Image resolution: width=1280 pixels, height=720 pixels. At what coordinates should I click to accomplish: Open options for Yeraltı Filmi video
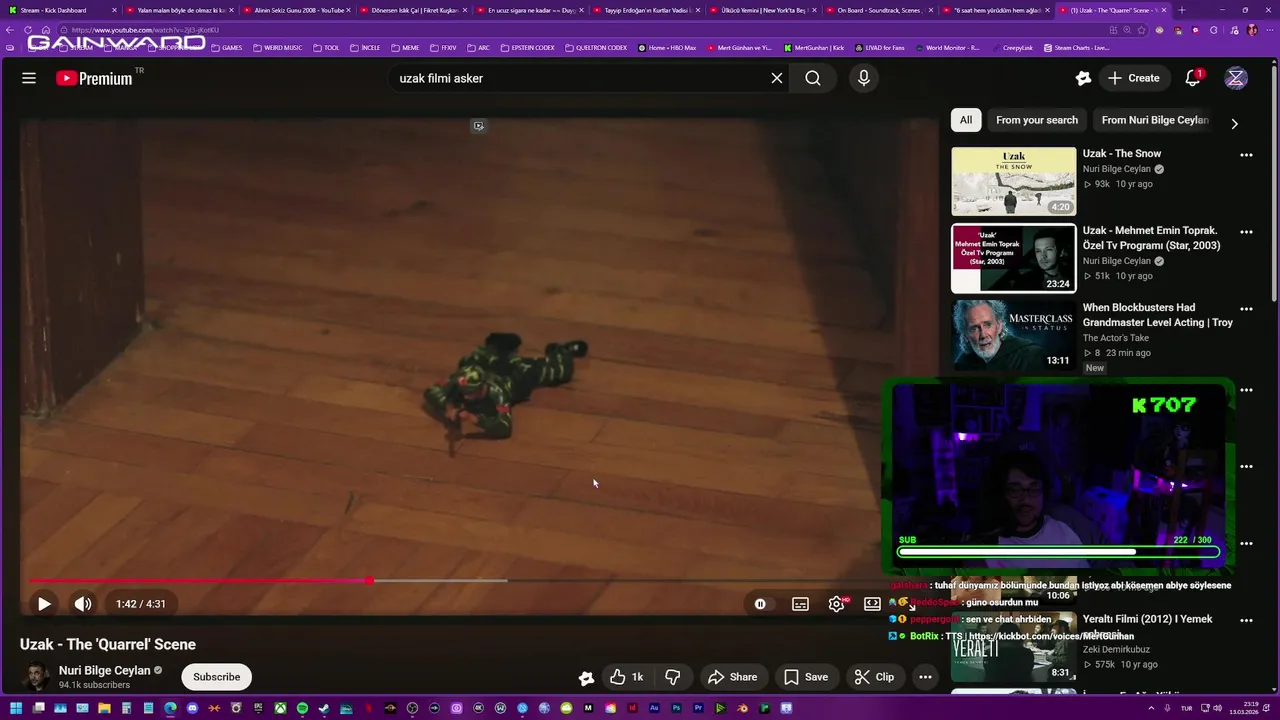tap(1246, 620)
